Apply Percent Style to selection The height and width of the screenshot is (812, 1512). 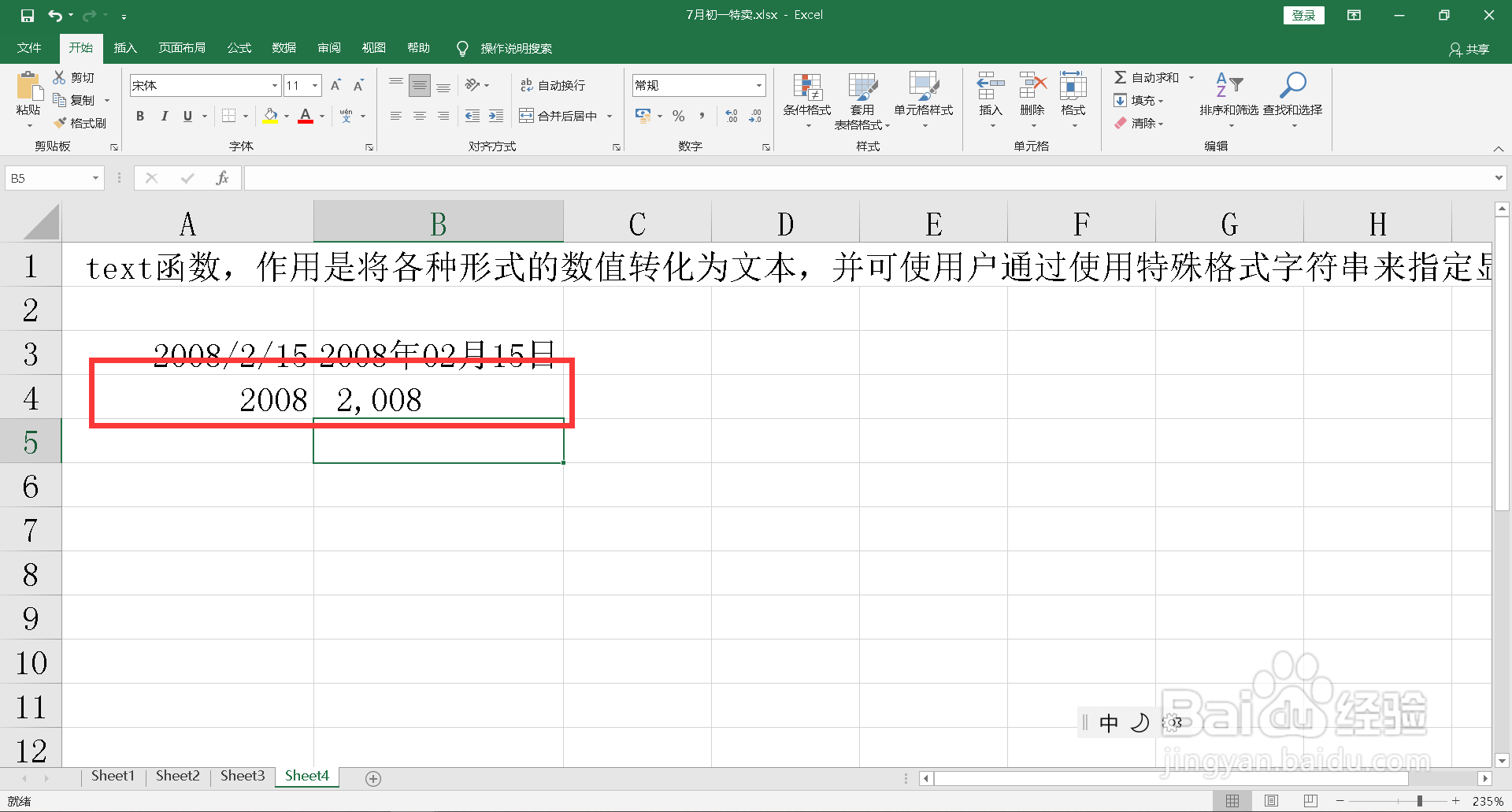click(x=677, y=116)
